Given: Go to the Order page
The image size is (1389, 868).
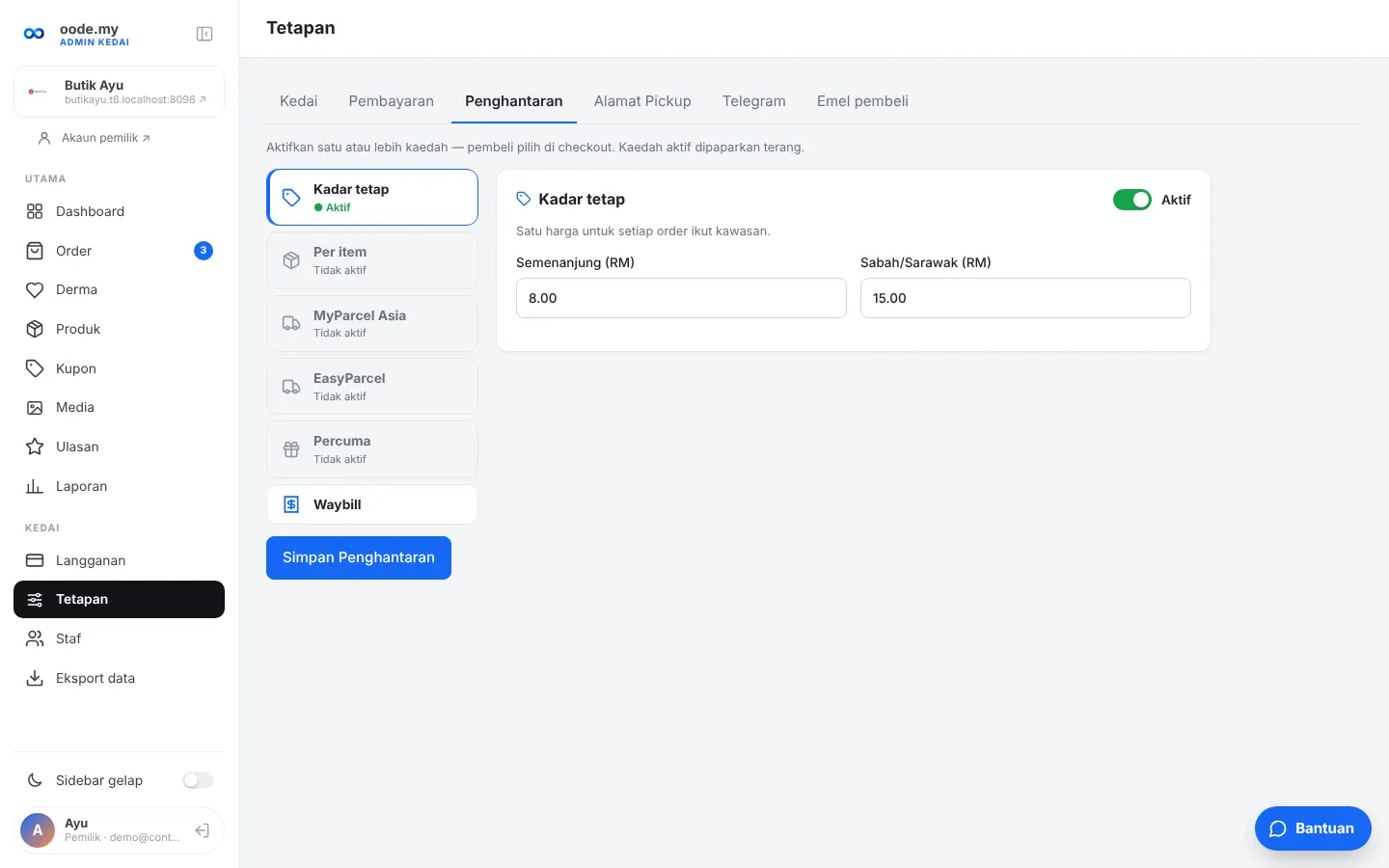Looking at the screenshot, I should (119, 251).
